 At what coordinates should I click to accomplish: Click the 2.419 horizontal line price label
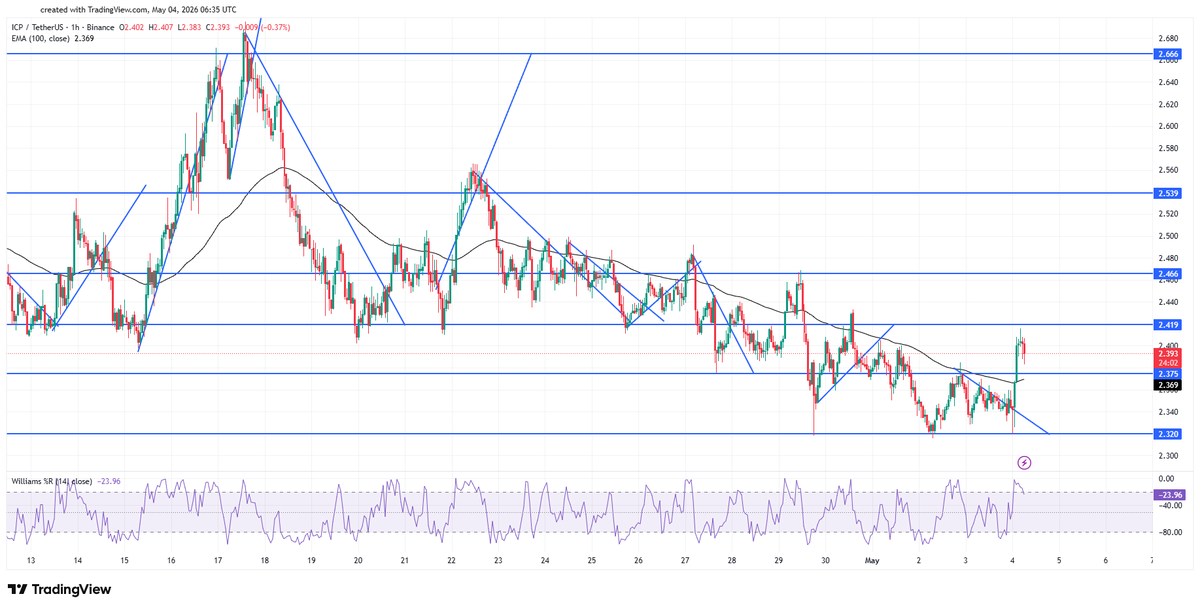[x=1168, y=324]
